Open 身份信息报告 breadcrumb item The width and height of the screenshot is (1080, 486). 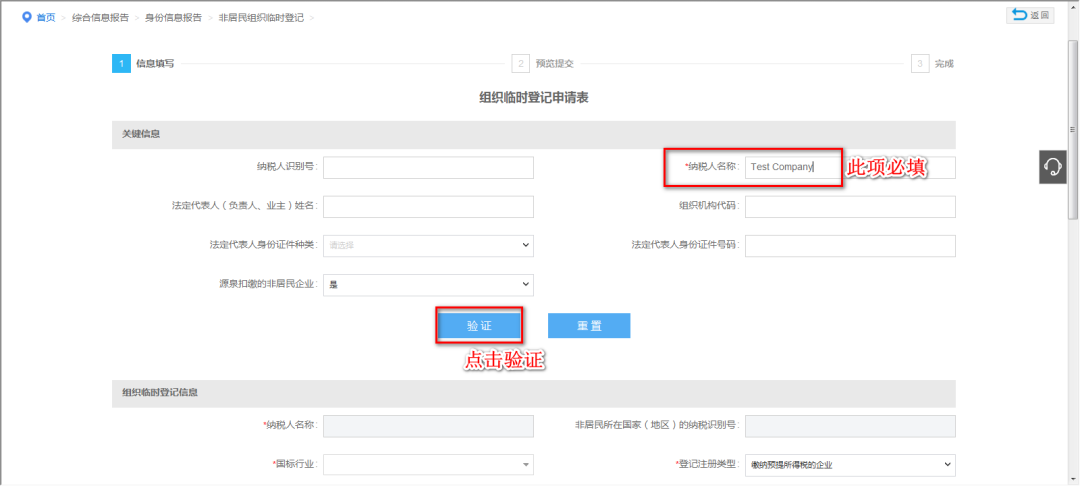pyautogui.click(x=173, y=18)
